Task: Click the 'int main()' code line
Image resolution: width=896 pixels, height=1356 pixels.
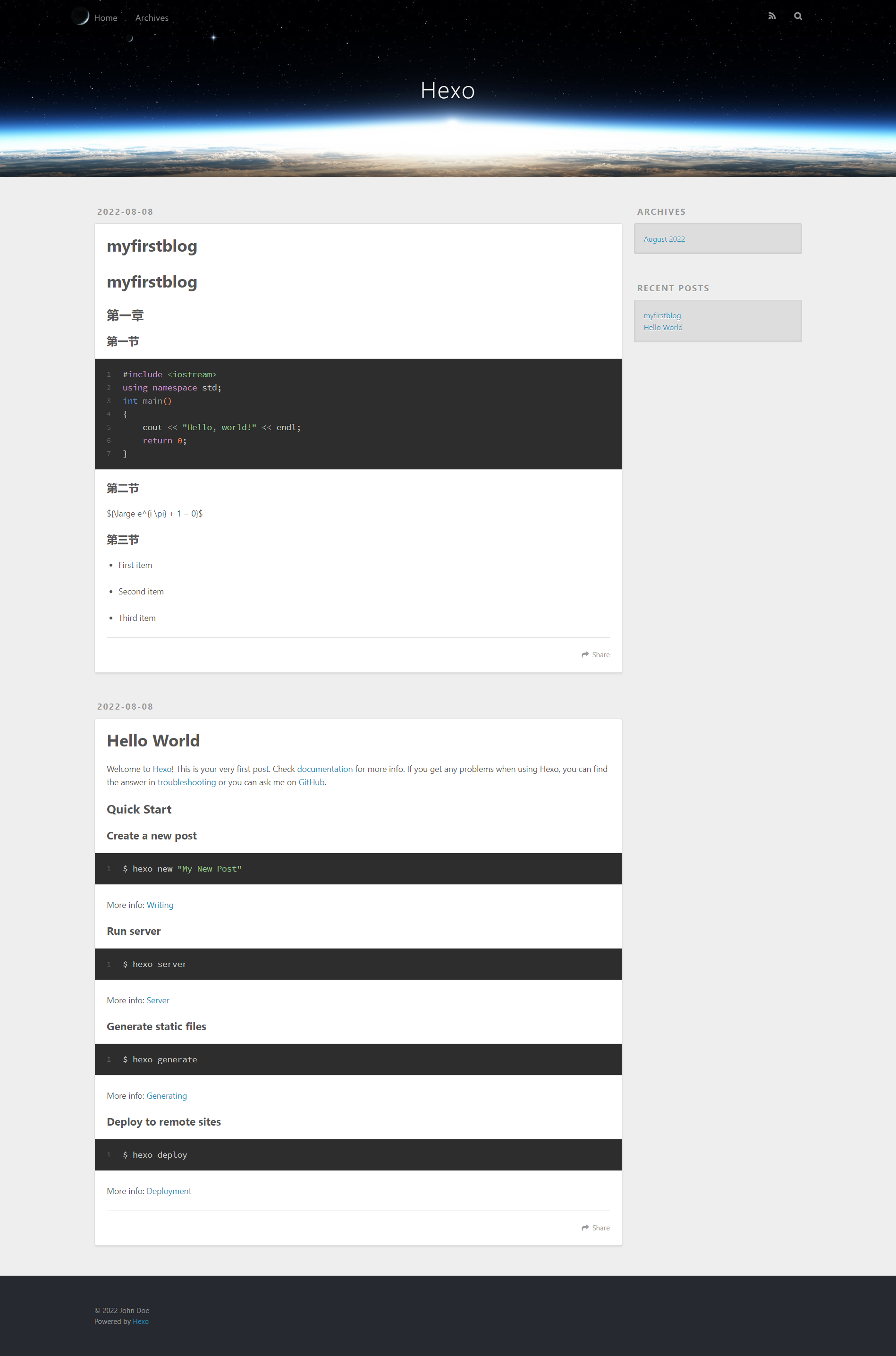Action: pos(147,401)
